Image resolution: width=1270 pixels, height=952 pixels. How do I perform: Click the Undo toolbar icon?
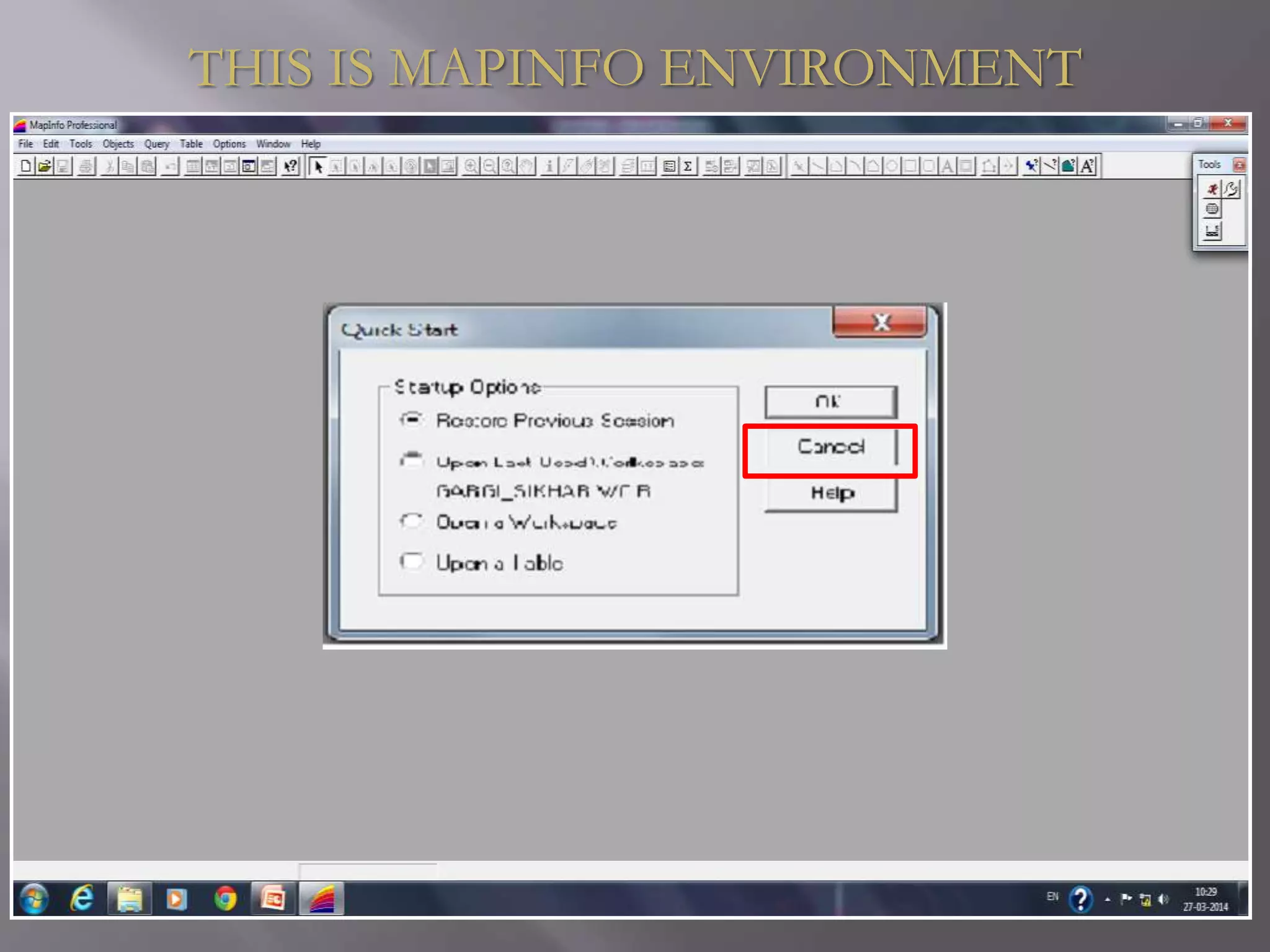pos(171,166)
